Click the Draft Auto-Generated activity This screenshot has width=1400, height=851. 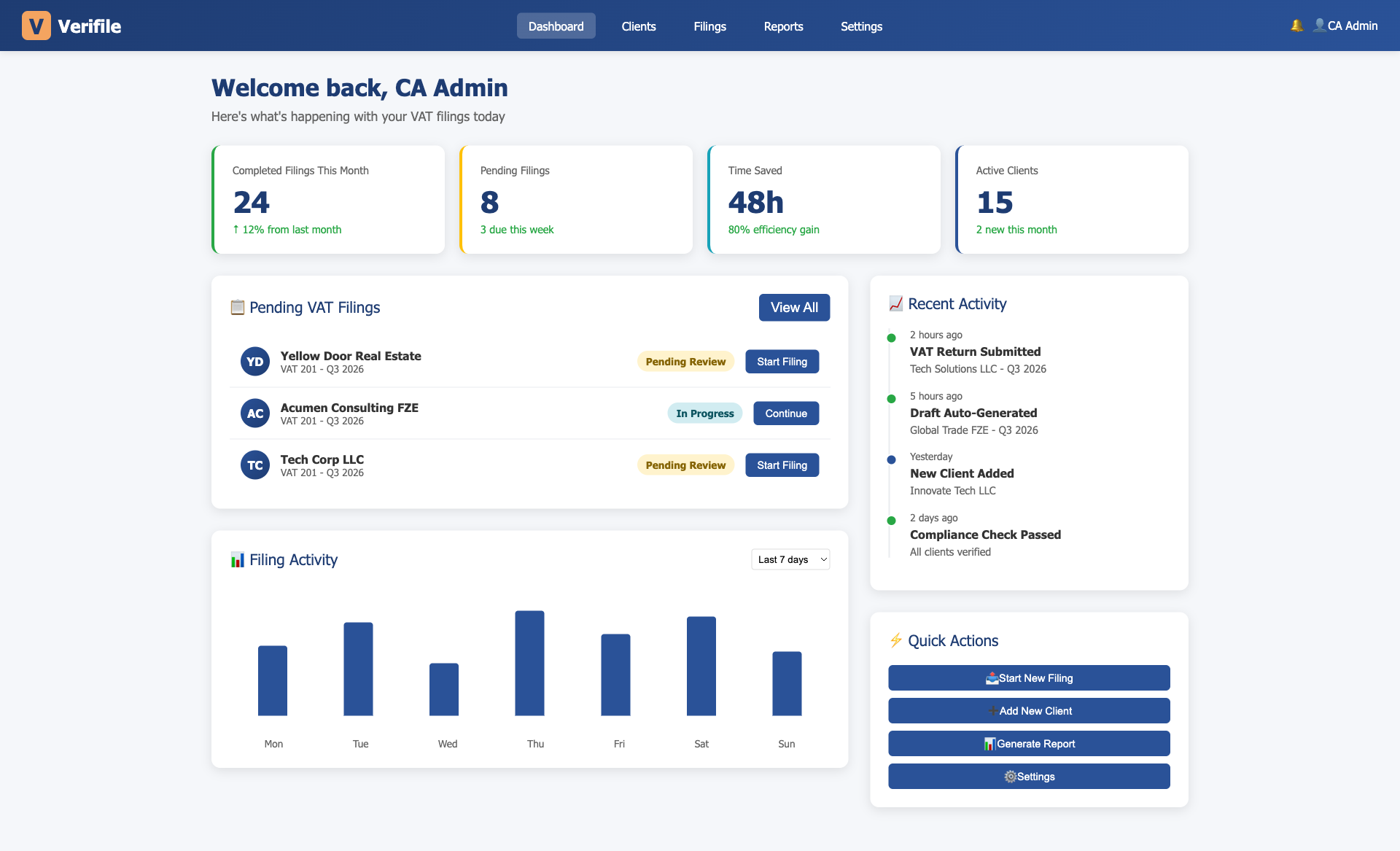(973, 413)
